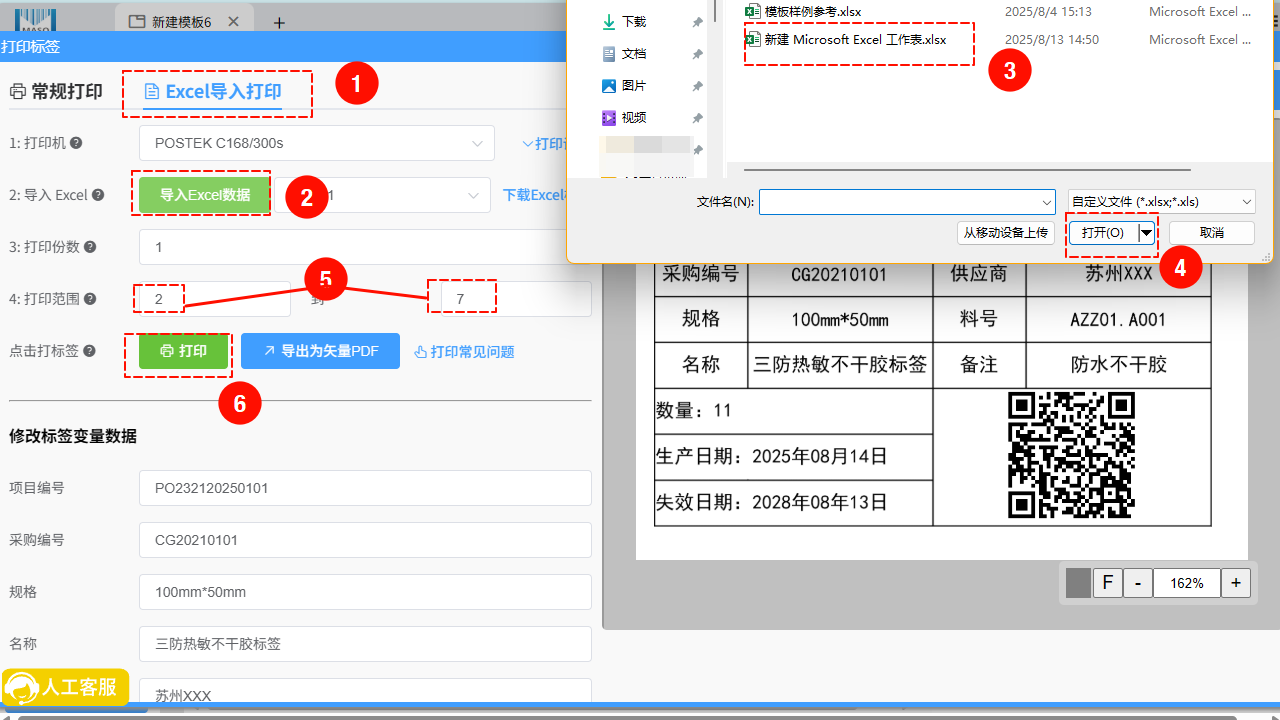Click the F fit button in zoom toolbar
The height and width of the screenshot is (720, 1280).
(x=1107, y=583)
